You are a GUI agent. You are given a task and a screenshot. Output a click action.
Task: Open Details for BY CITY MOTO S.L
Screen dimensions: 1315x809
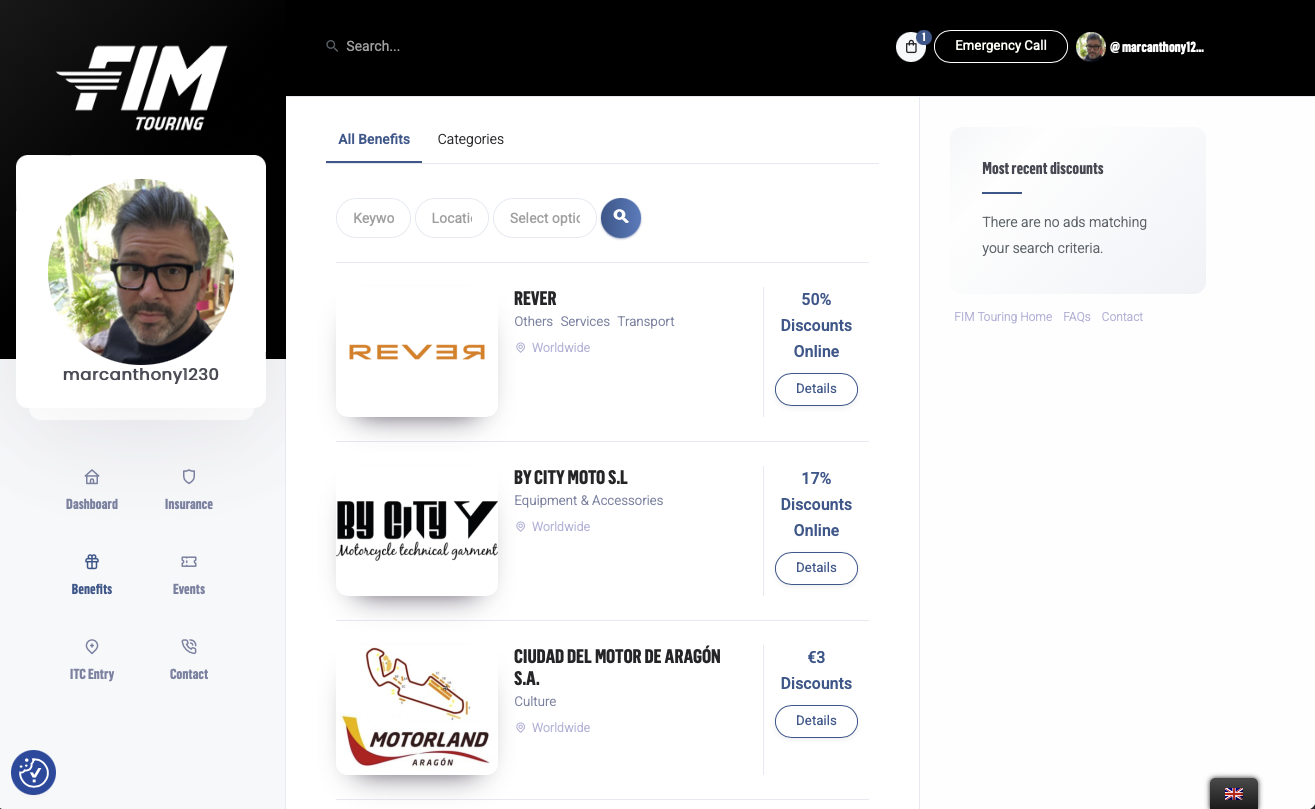click(x=816, y=568)
